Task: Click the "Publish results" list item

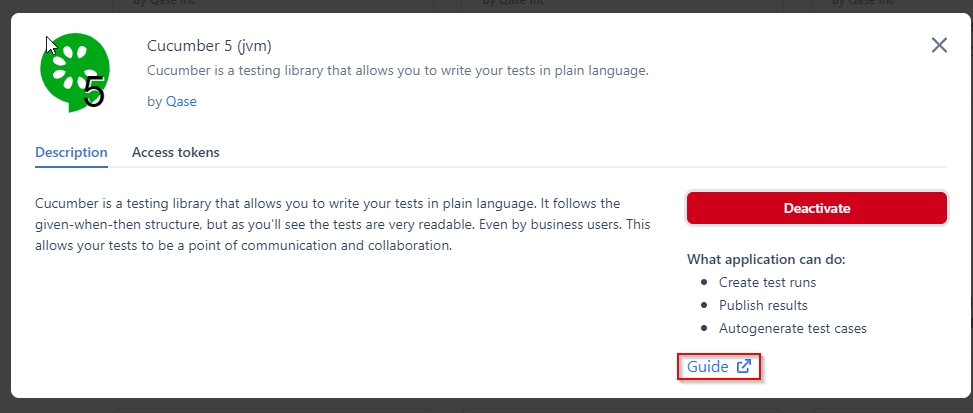Action: pyautogui.click(x=763, y=305)
